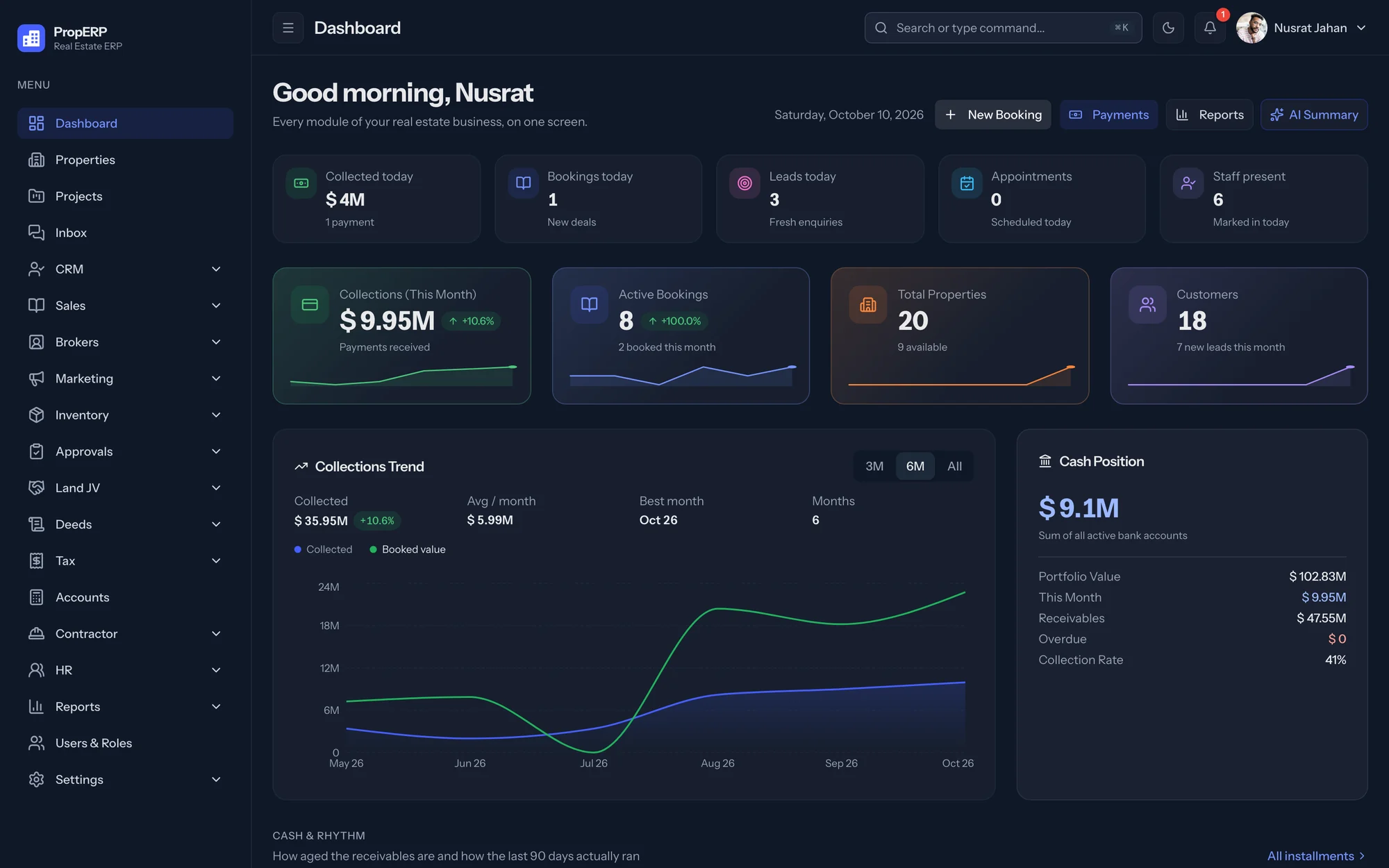Click Customers people icon
Viewport: 1389px width, 868px height.
pyautogui.click(x=1147, y=305)
